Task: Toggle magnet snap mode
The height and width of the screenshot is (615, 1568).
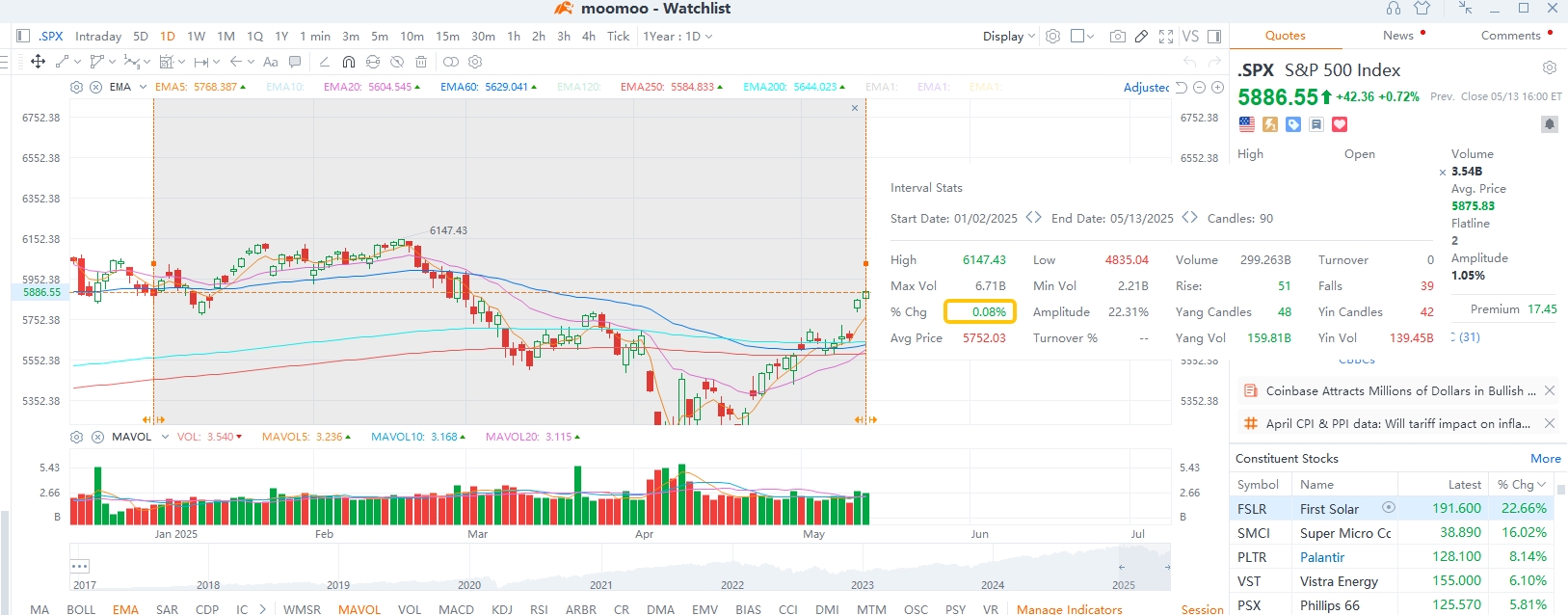Action: click(x=349, y=62)
